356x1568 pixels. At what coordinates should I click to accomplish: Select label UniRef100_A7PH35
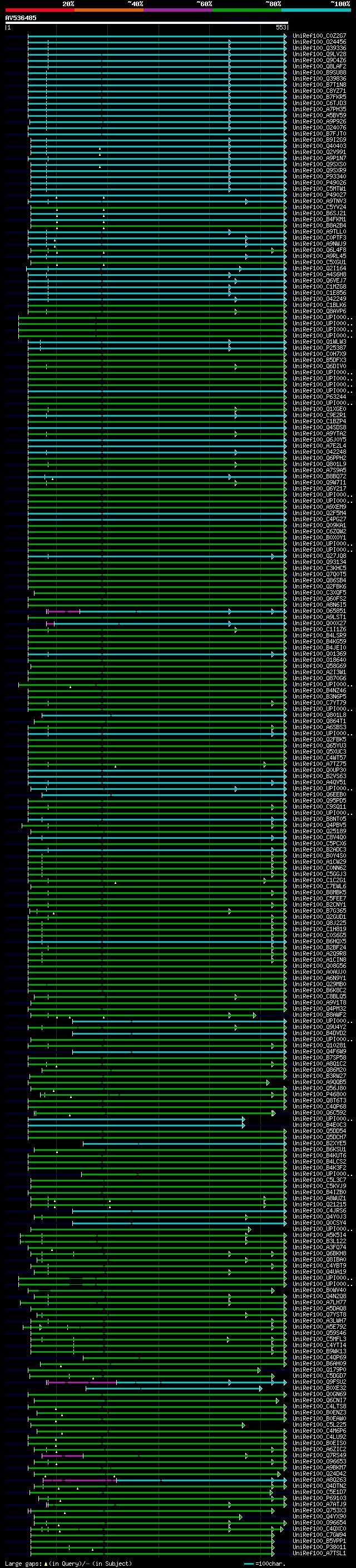(319, 110)
